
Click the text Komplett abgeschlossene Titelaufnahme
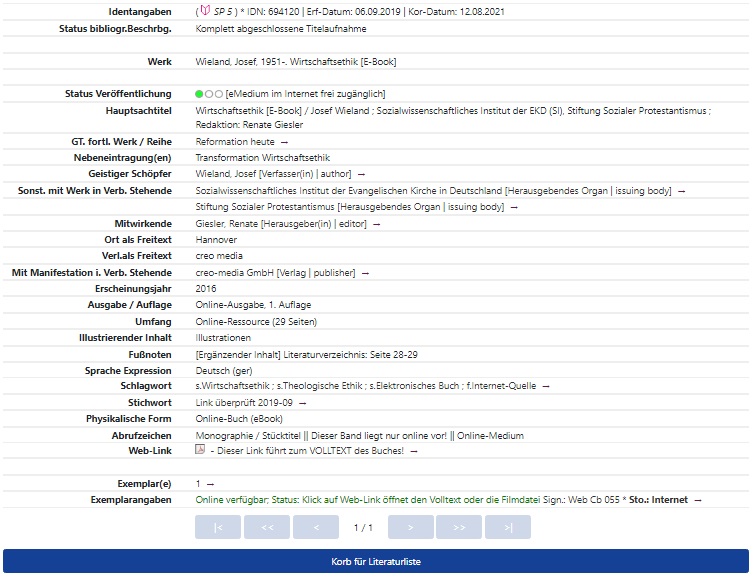pyautogui.click(x=281, y=29)
